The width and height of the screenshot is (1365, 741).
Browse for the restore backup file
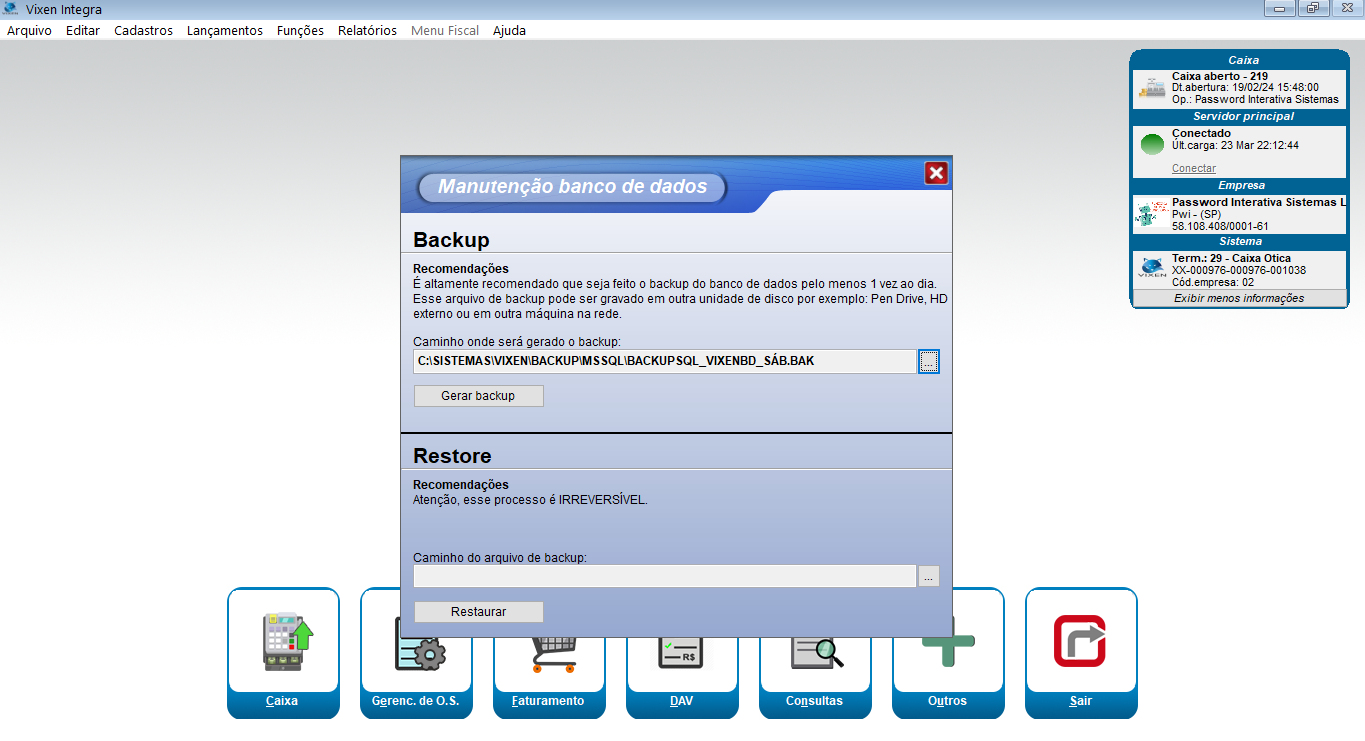[929, 576]
